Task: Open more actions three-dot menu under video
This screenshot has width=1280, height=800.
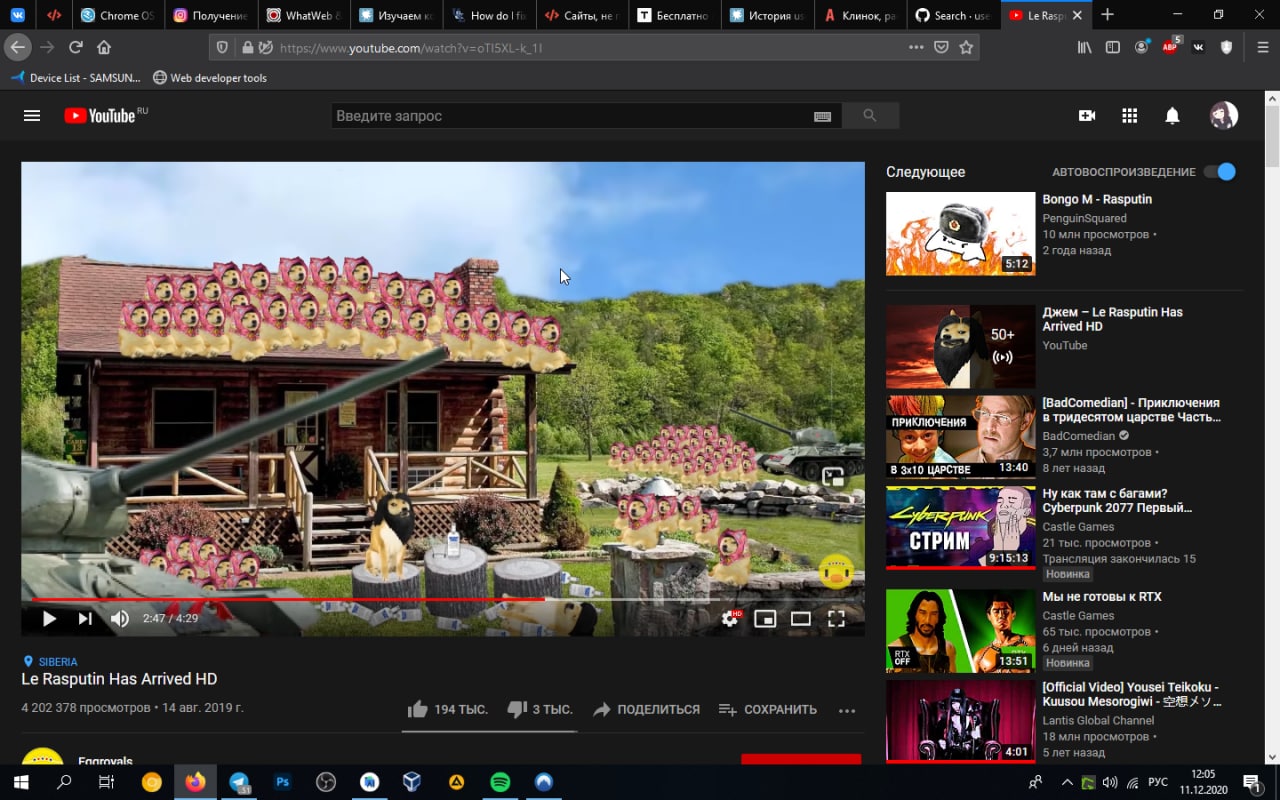Action: click(847, 710)
